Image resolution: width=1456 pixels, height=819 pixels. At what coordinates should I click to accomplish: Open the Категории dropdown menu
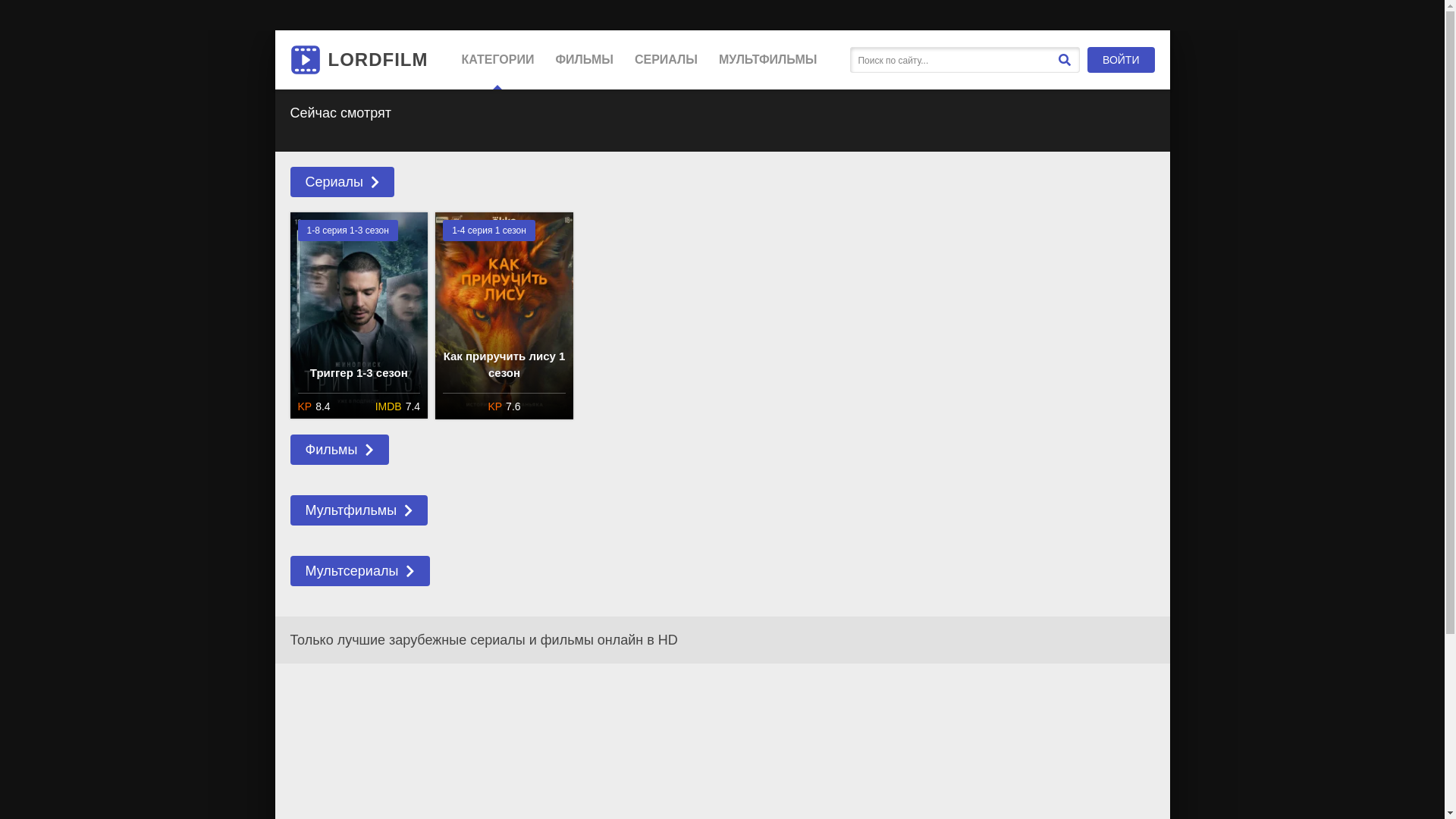pos(497,60)
